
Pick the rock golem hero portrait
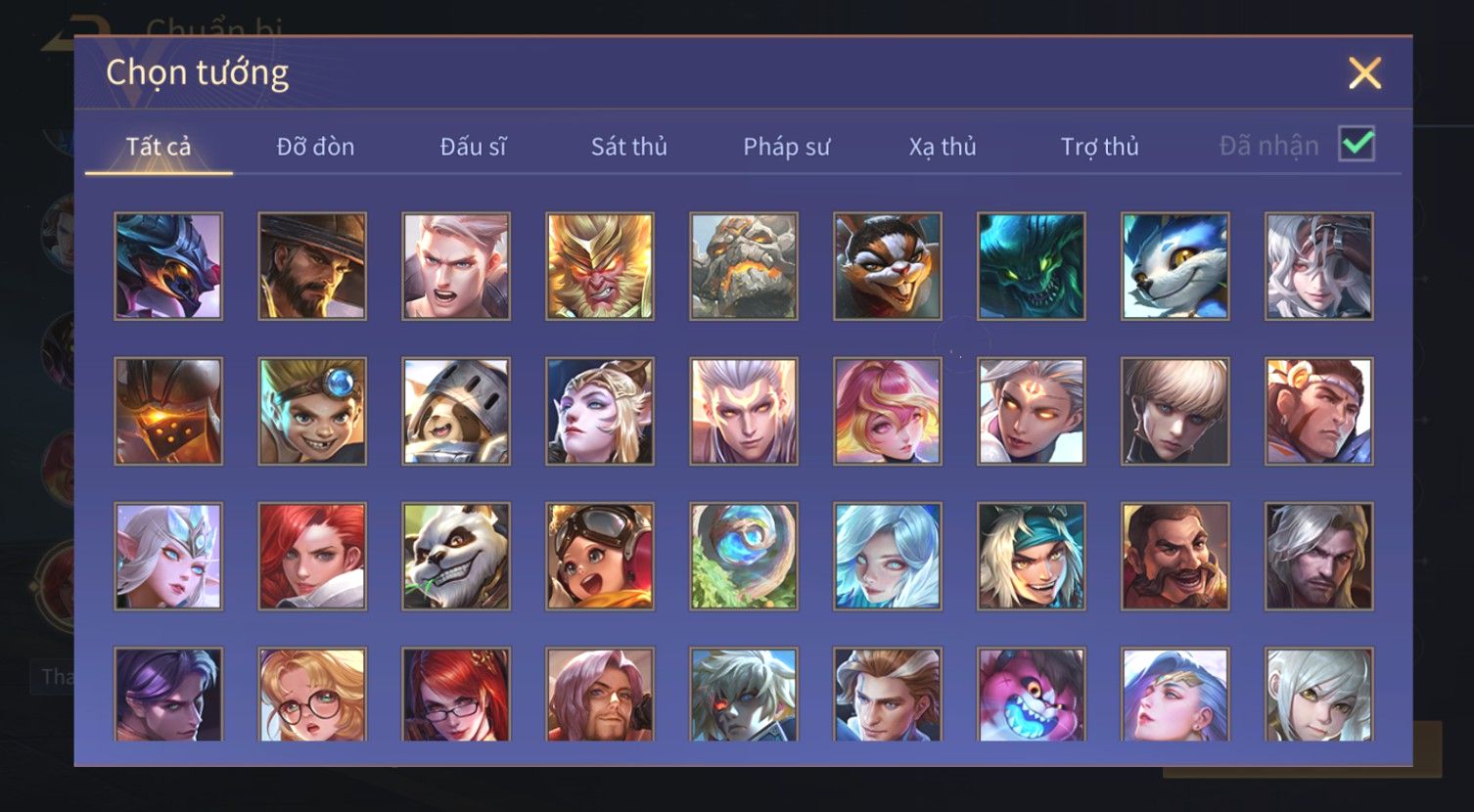(744, 266)
